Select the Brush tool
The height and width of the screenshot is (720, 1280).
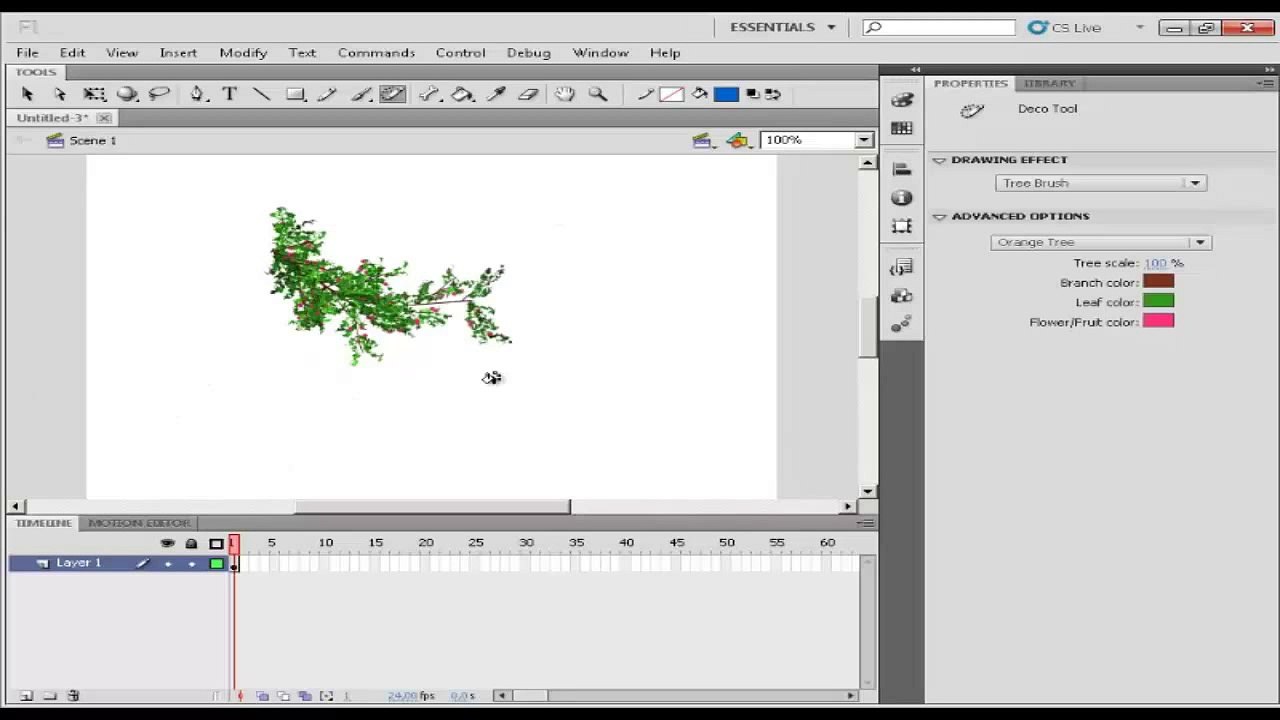point(361,94)
